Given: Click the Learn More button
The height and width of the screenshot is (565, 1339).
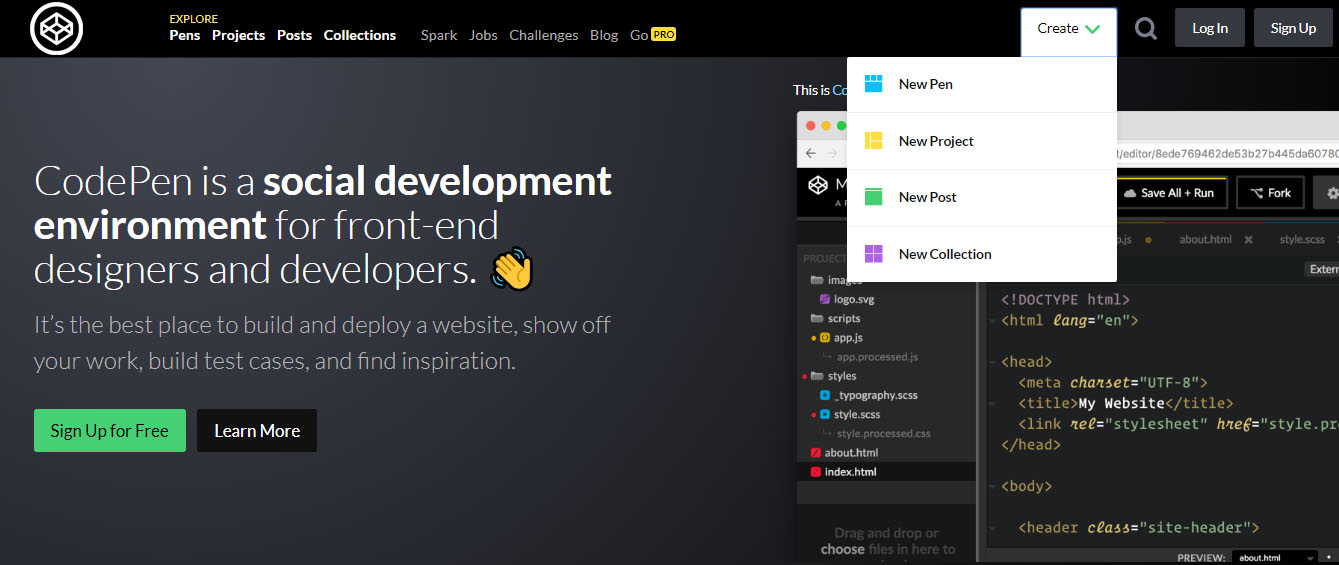Looking at the screenshot, I should [257, 430].
